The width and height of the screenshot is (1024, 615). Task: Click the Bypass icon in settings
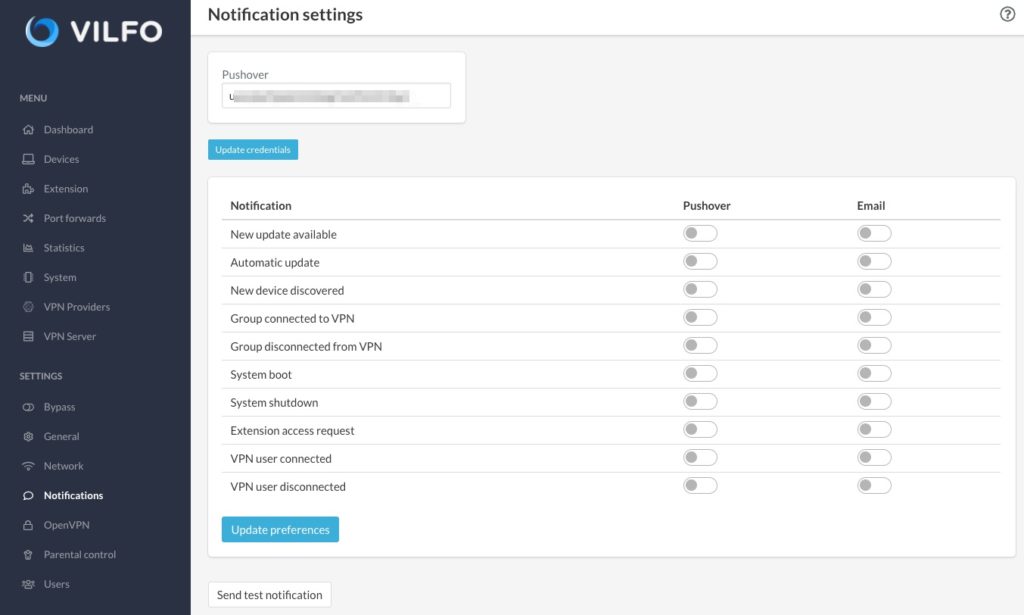[x=28, y=407]
